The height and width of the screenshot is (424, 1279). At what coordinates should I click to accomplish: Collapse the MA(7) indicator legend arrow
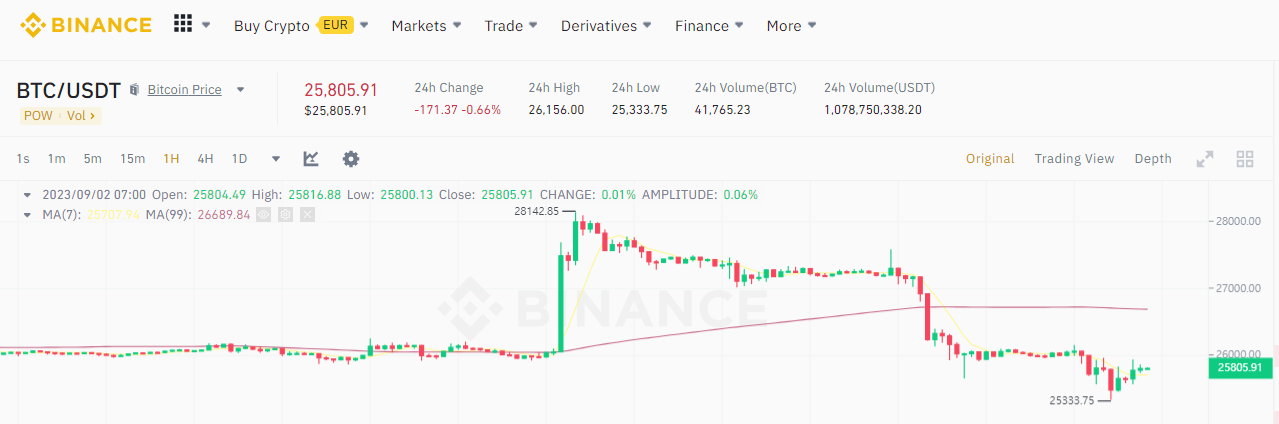tap(27, 214)
